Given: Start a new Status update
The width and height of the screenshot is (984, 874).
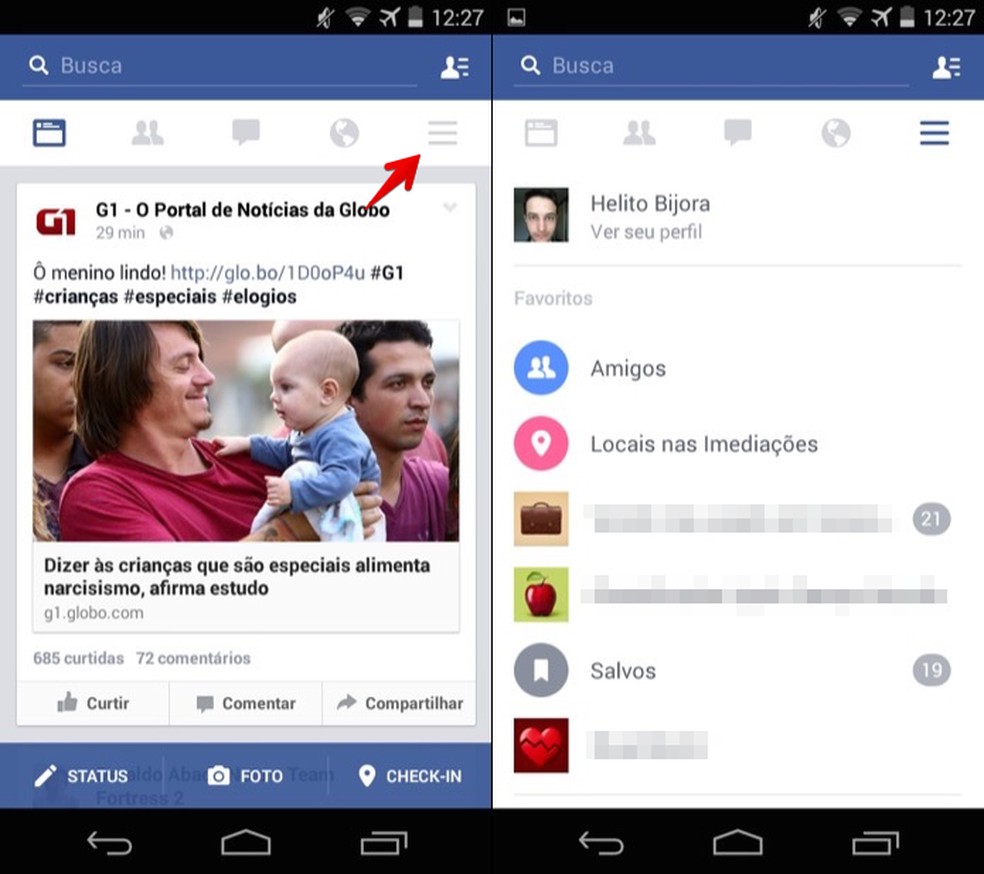Looking at the screenshot, I should [x=85, y=775].
